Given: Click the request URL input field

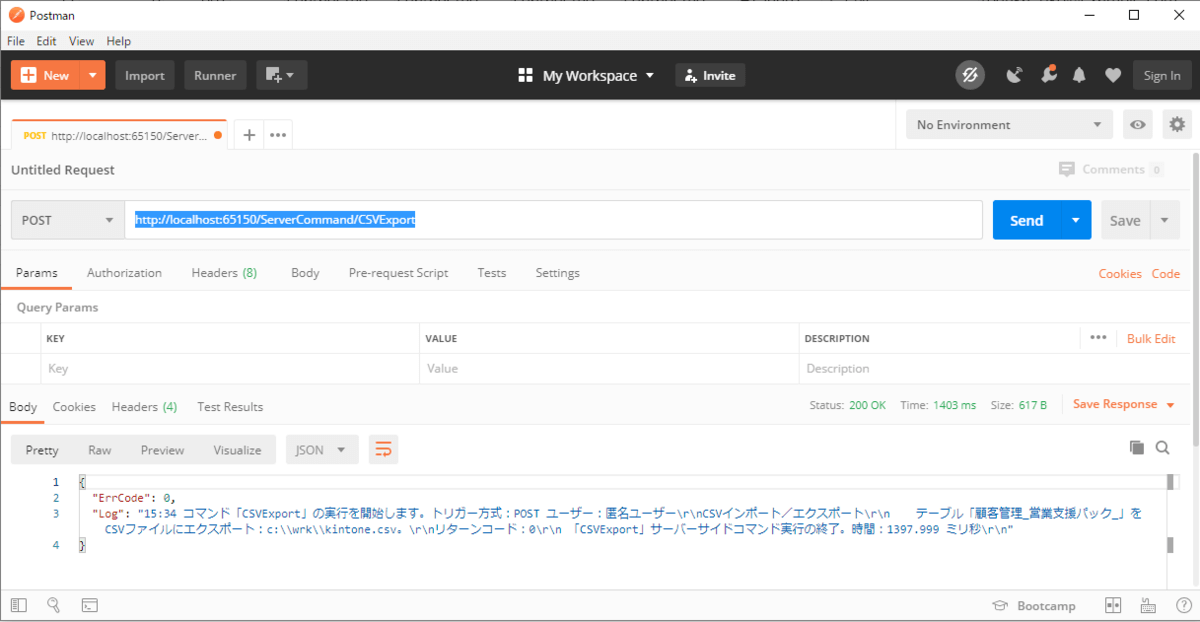Looking at the screenshot, I should coord(553,220).
